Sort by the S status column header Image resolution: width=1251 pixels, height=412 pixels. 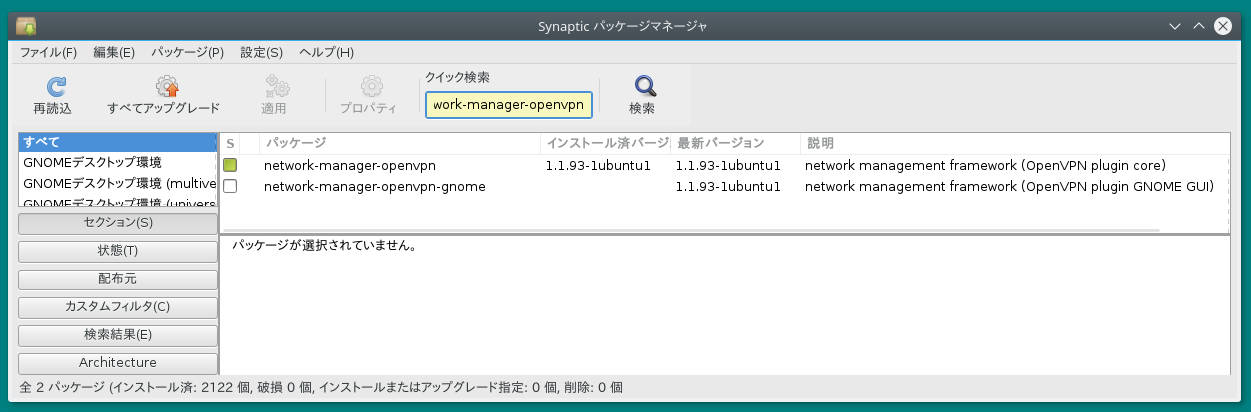(x=230, y=143)
